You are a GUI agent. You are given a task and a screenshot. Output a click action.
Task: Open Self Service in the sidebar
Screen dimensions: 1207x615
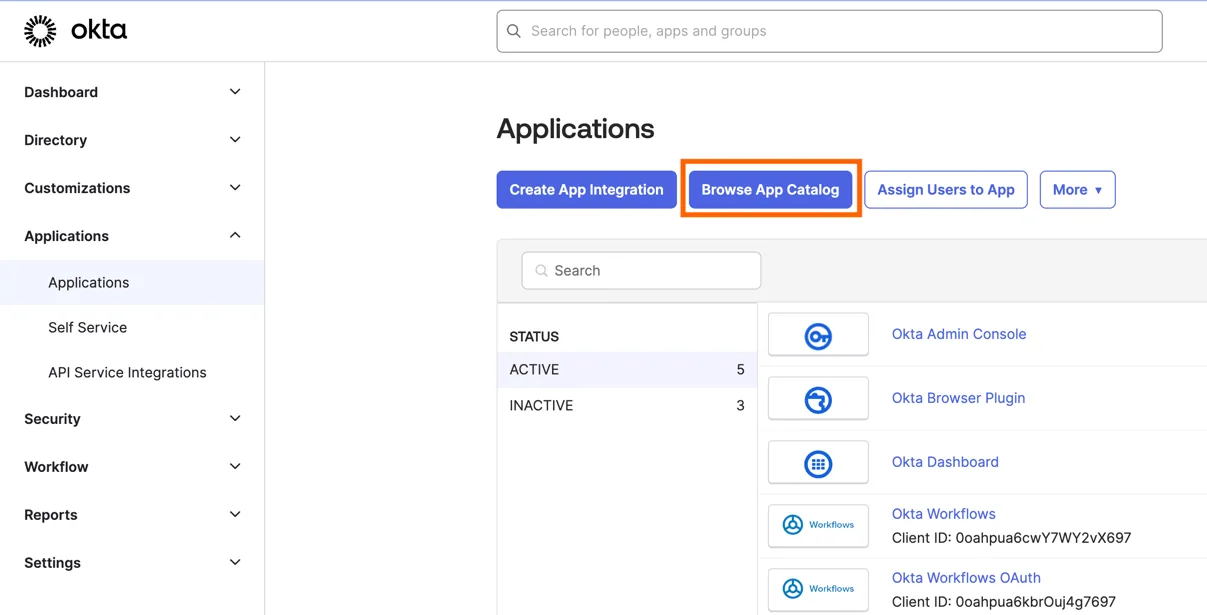87,328
